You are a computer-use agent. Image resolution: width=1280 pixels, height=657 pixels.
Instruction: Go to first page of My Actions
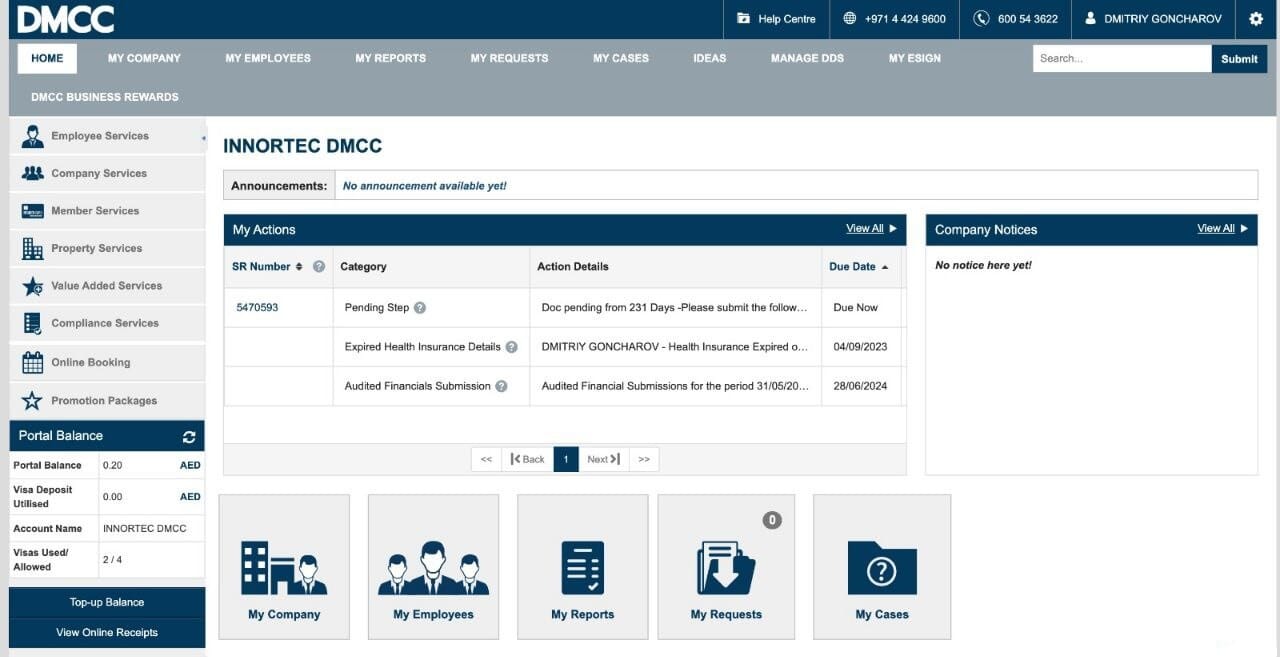tap(486, 459)
